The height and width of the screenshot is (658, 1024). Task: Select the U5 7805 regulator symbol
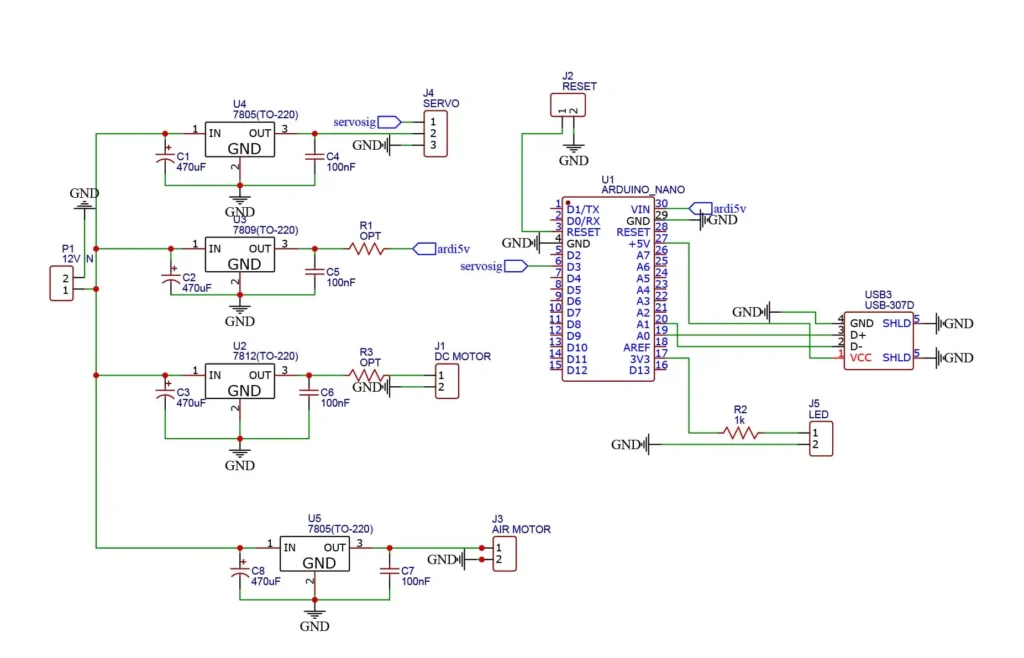pyautogui.click(x=315, y=554)
